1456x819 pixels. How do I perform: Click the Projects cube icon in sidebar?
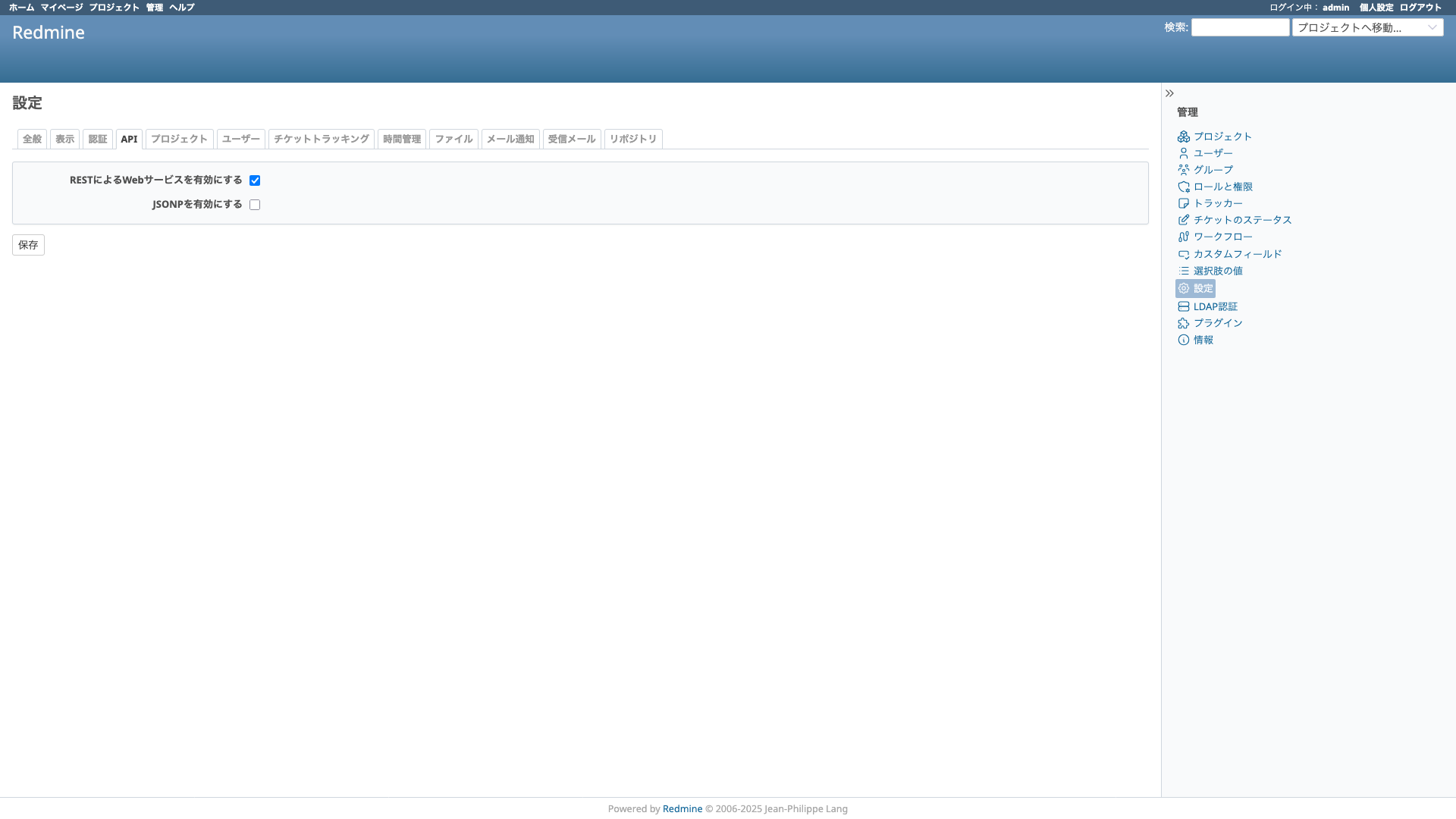pos(1183,136)
